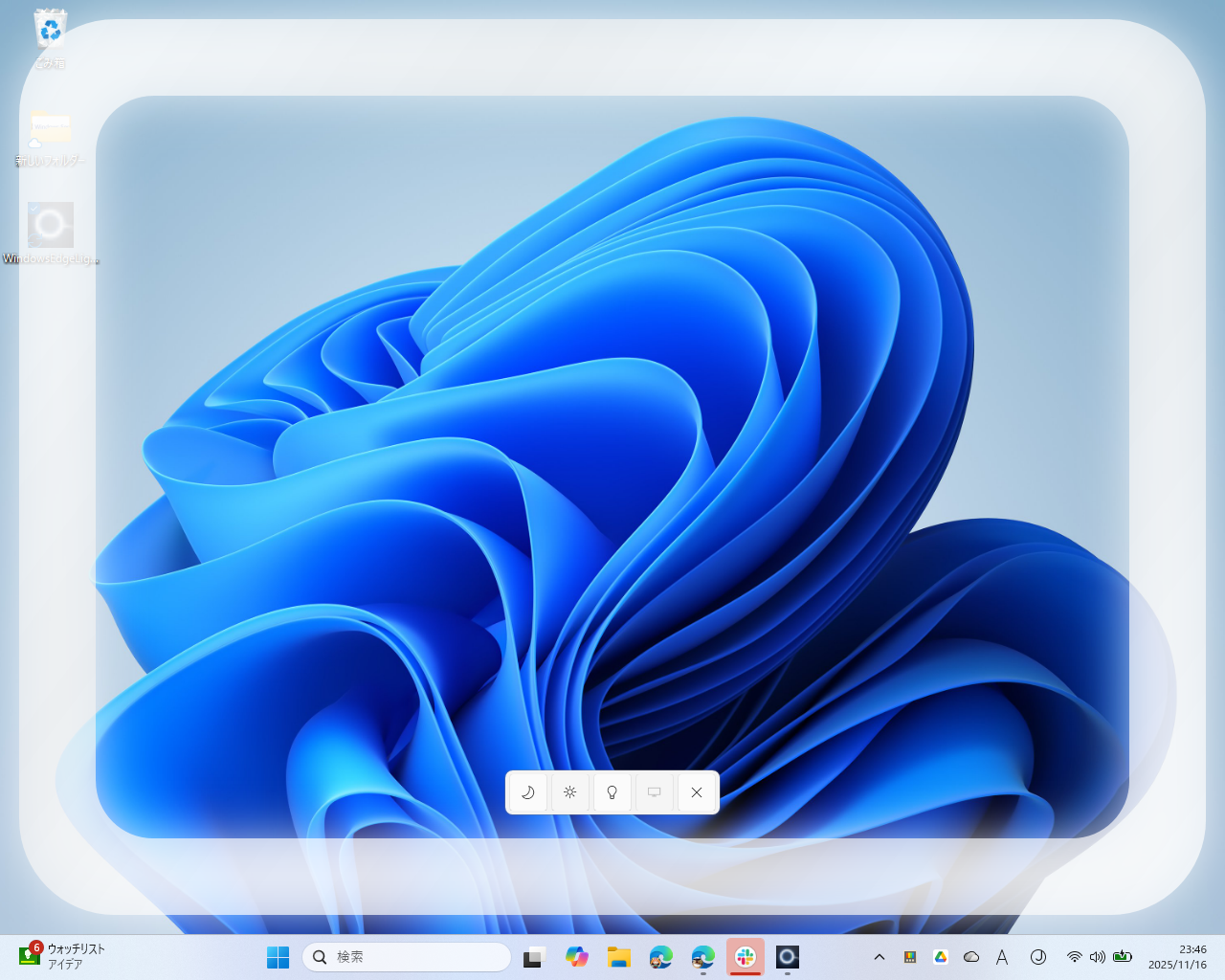
Task: Open the first Edge profile on the taskbar
Action: [661, 956]
